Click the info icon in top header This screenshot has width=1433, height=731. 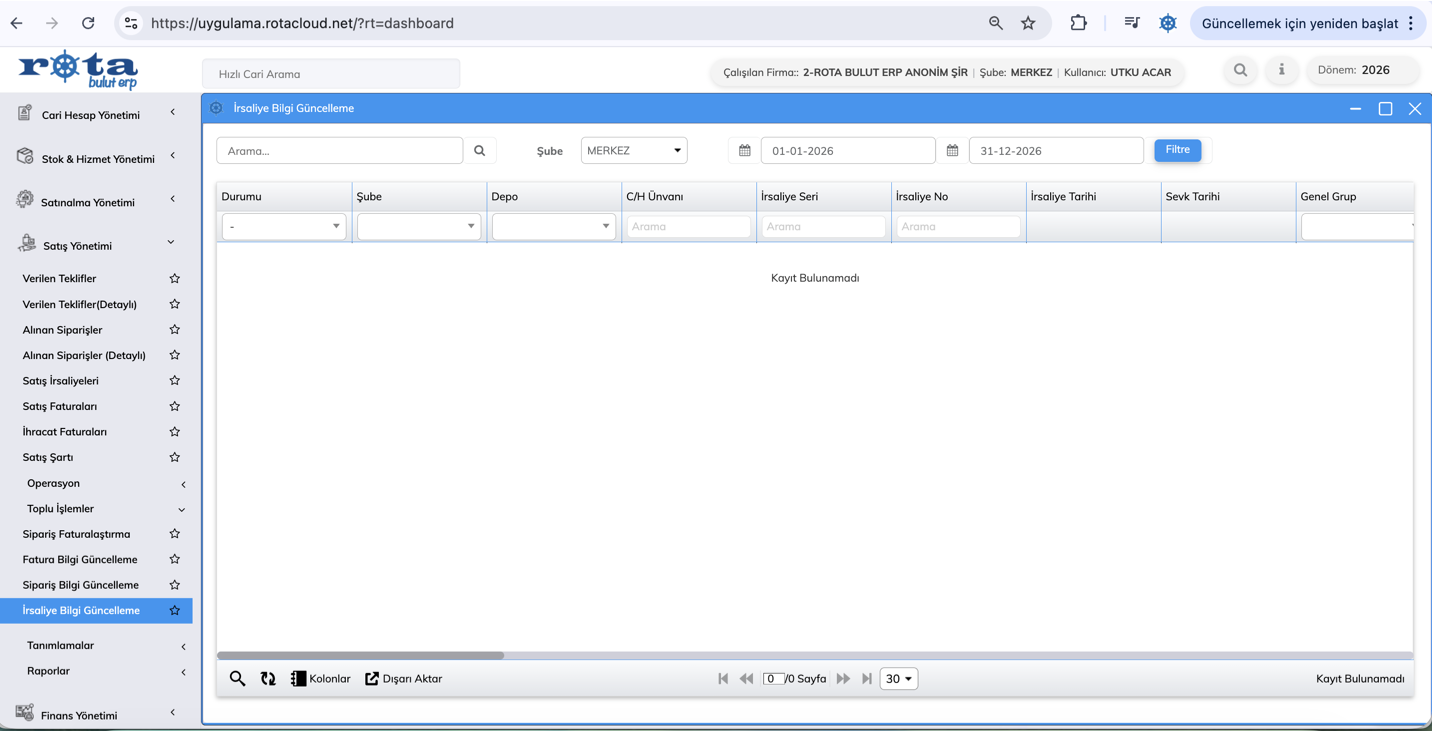1281,70
